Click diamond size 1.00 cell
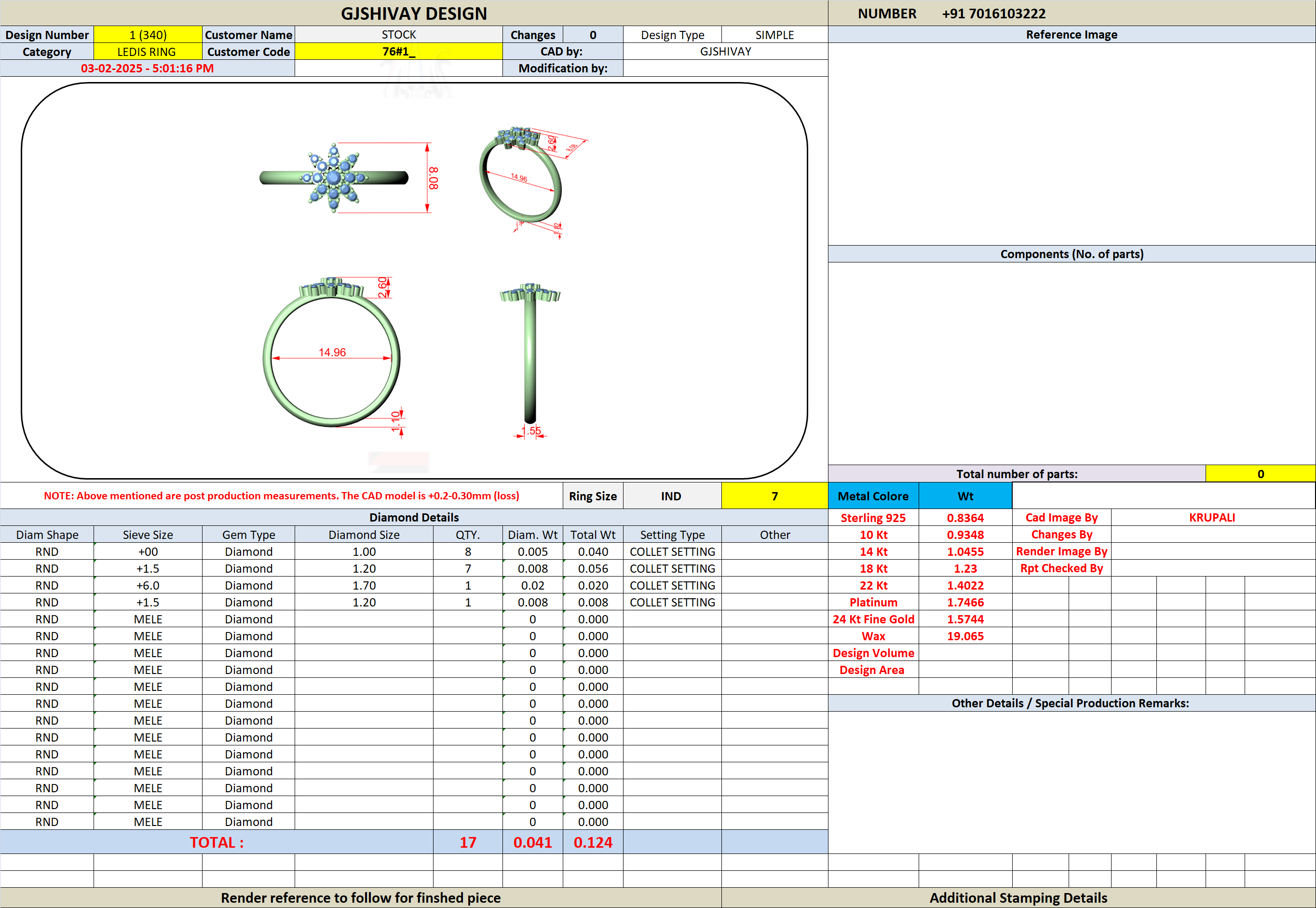Viewport: 1316px width, 908px height. tap(364, 552)
